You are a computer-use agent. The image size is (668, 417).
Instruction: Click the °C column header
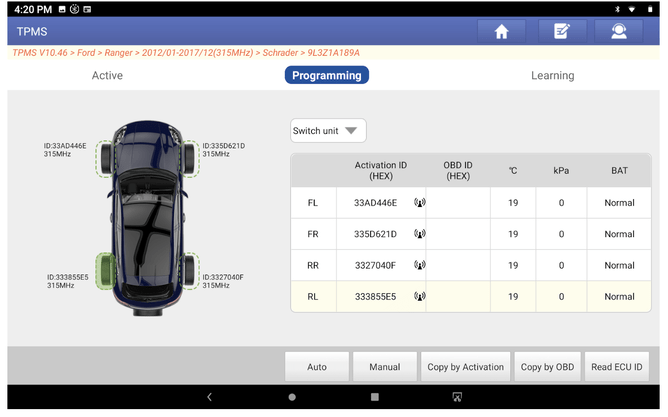coord(513,170)
